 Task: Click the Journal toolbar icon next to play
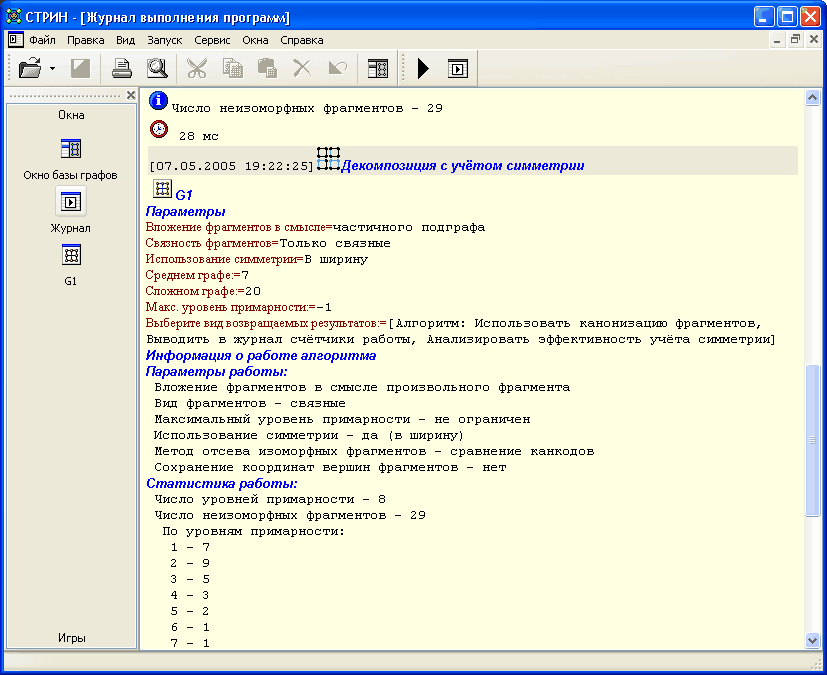458,69
